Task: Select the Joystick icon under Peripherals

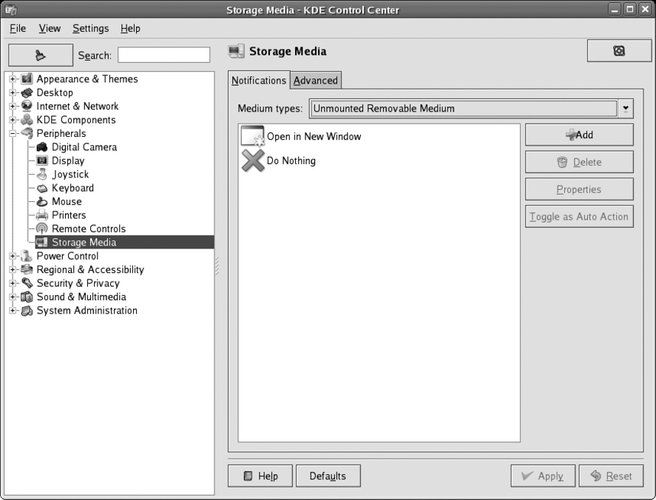Action: click(x=43, y=174)
